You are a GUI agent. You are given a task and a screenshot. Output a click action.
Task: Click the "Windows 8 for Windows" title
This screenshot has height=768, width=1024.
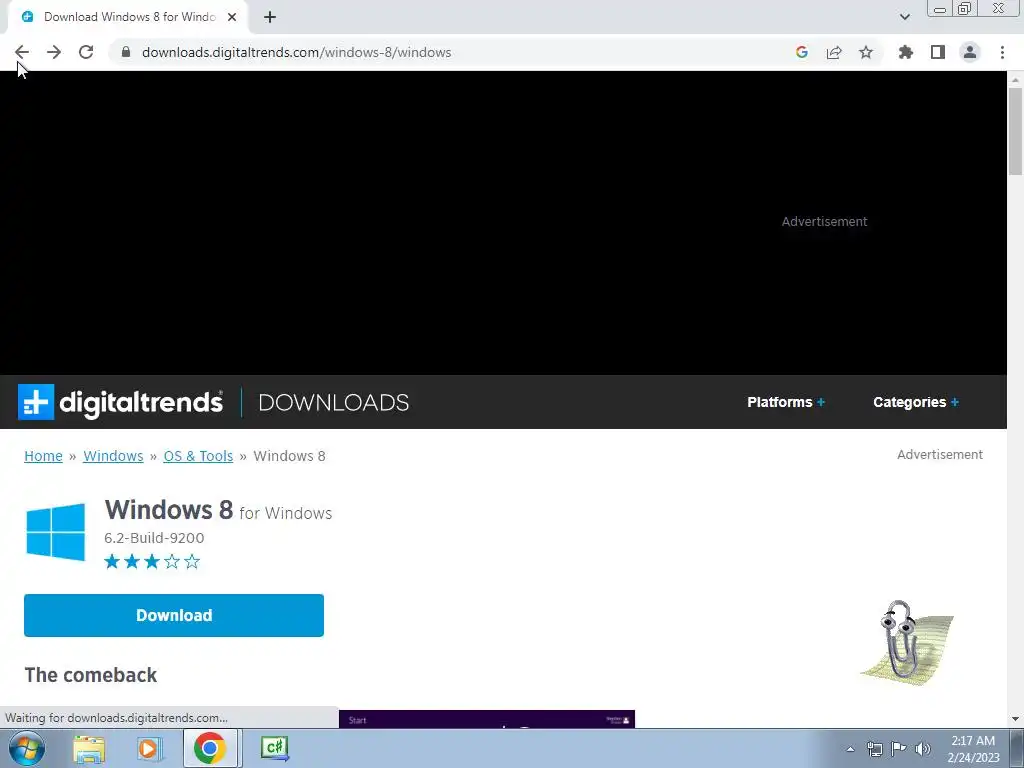tap(218, 510)
